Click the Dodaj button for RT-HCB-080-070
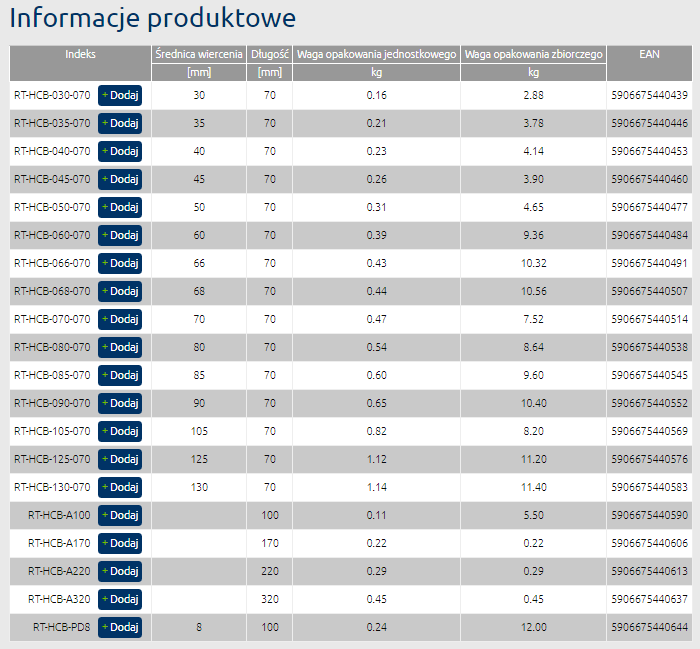This screenshot has height=649, width=700. (x=120, y=347)
